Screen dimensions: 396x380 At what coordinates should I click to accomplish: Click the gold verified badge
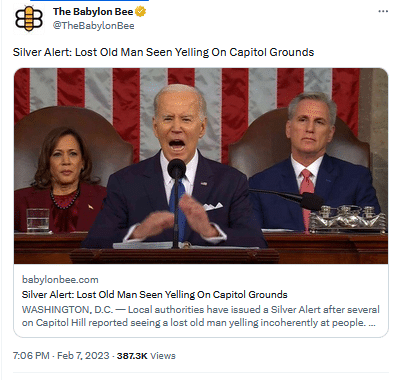coord(141,12)
